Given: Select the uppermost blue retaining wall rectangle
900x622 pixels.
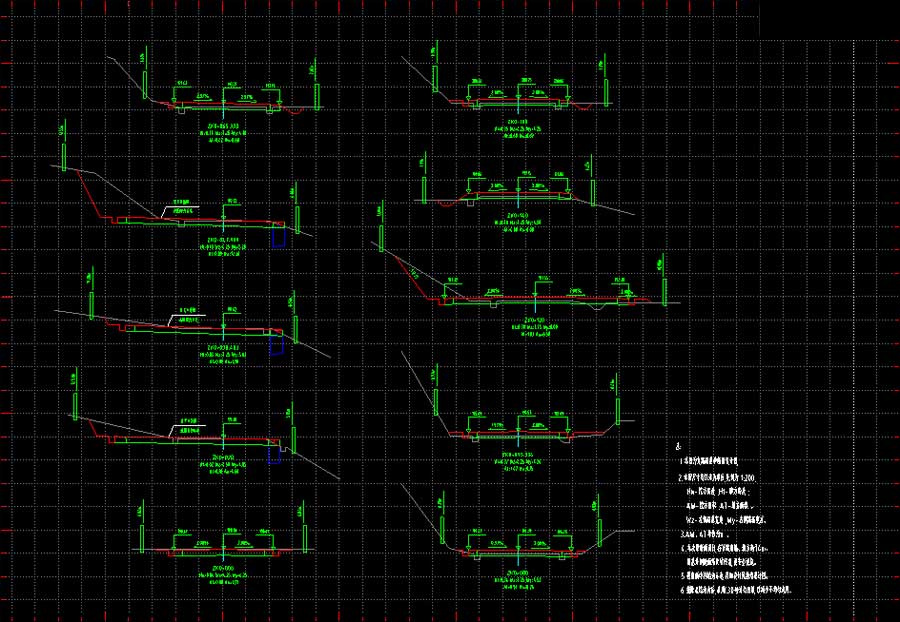Looking at the screenshot, I should [279, 238].
